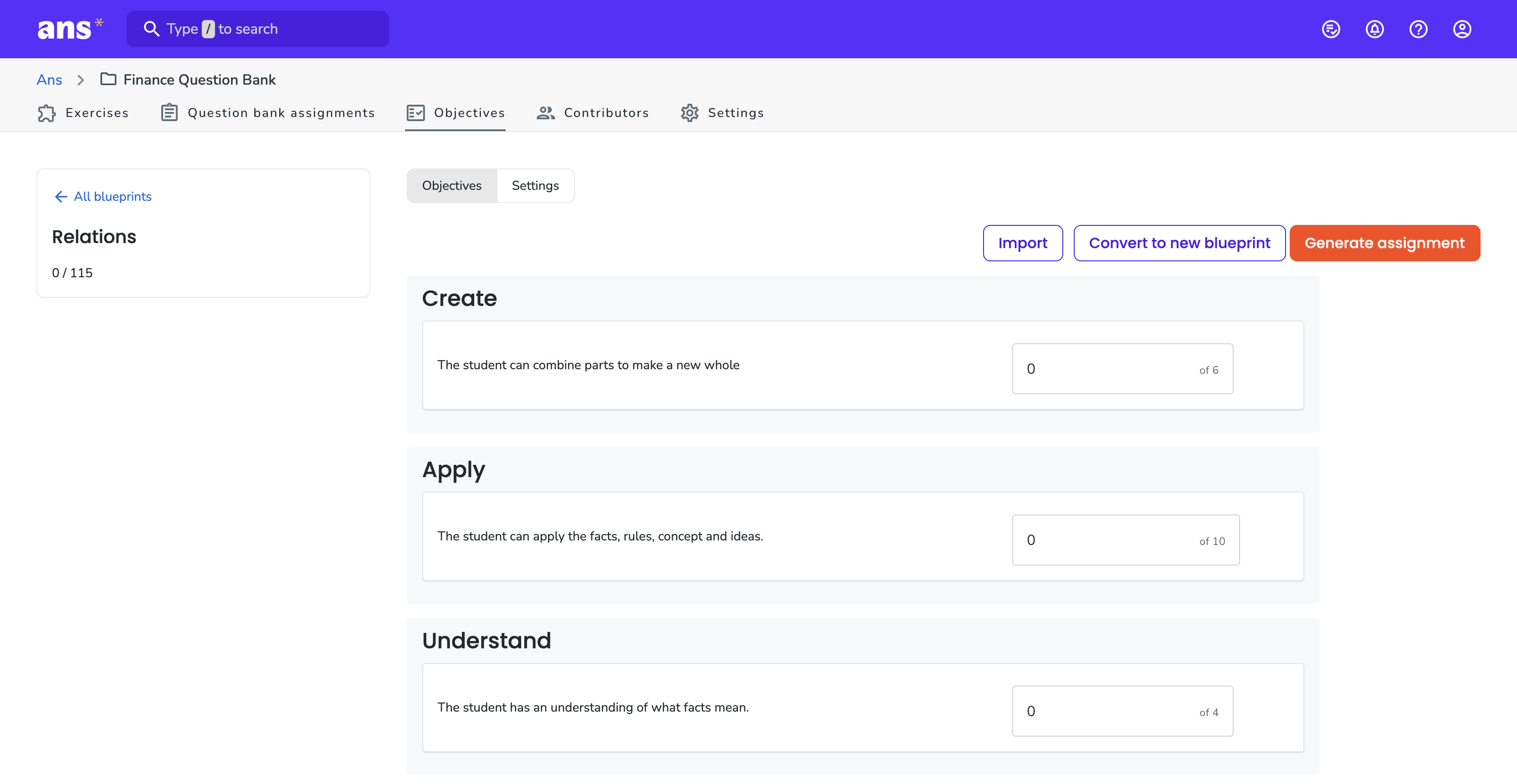Open the Settings top navigation tab
Viewport: 1517px width, 784px height.
pyautogui.click(x=722, y=113)
